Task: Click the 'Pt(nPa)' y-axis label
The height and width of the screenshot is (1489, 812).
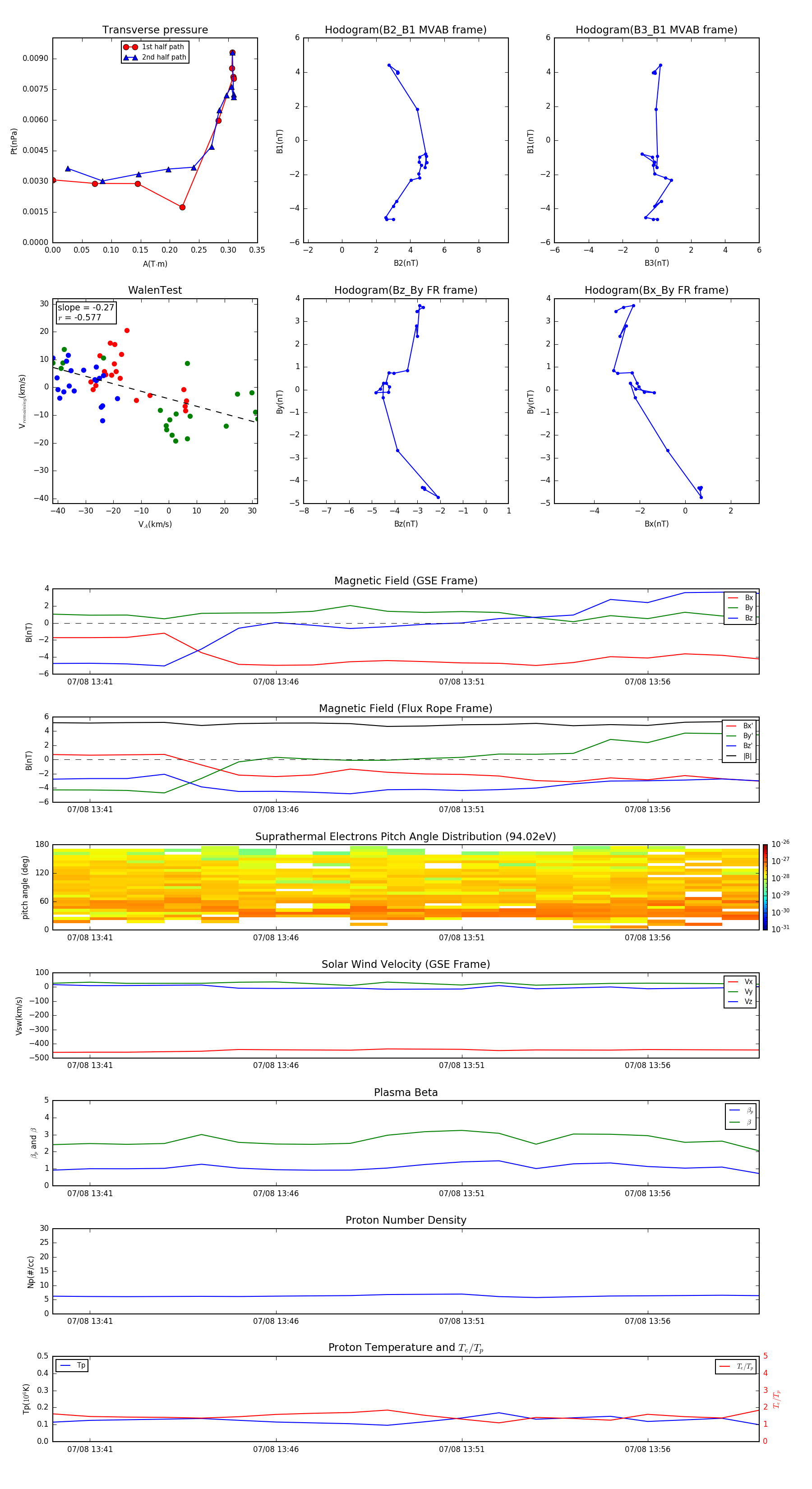Action: (x=14, y=141)
